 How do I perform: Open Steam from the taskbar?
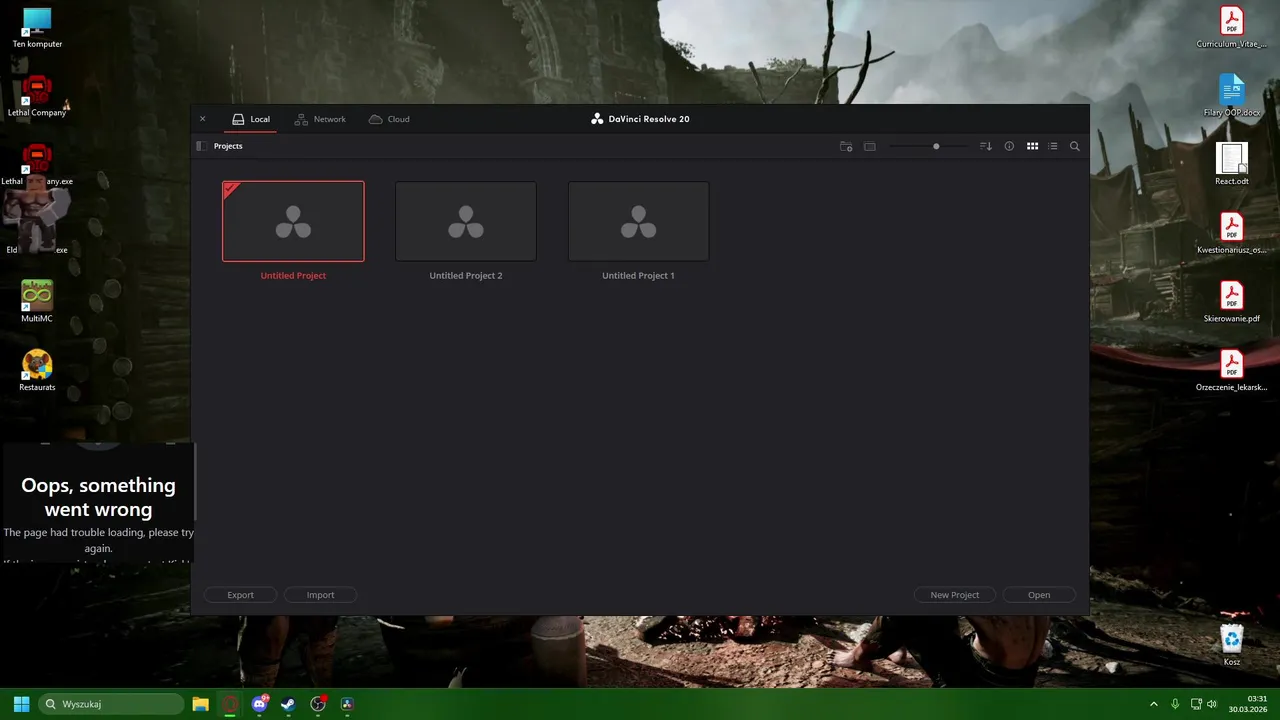point(288,704)
